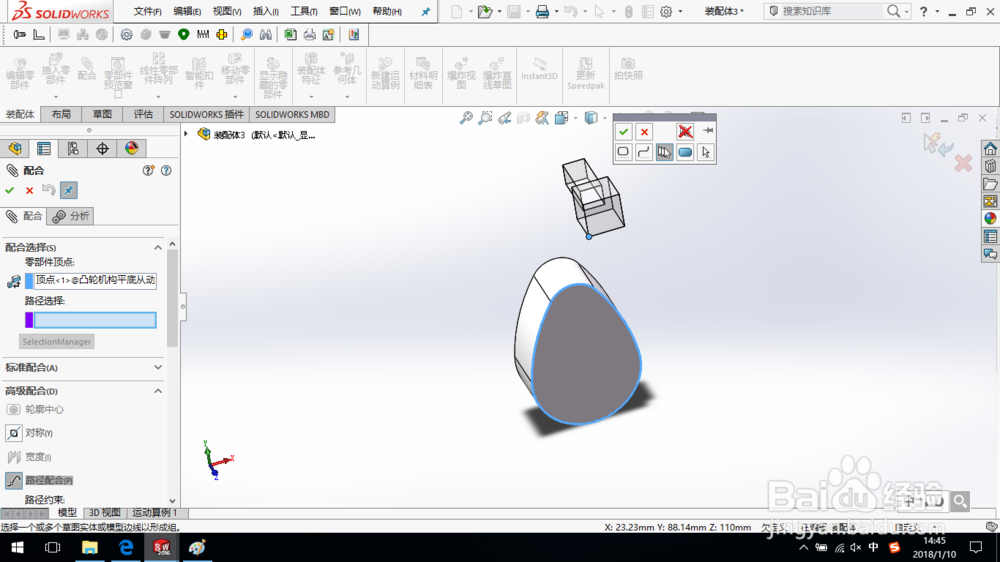1000x562 pixels.
Task: Cancel selection with SelectionManager red X
Action: pyautogui.click(x=644, y=131)
